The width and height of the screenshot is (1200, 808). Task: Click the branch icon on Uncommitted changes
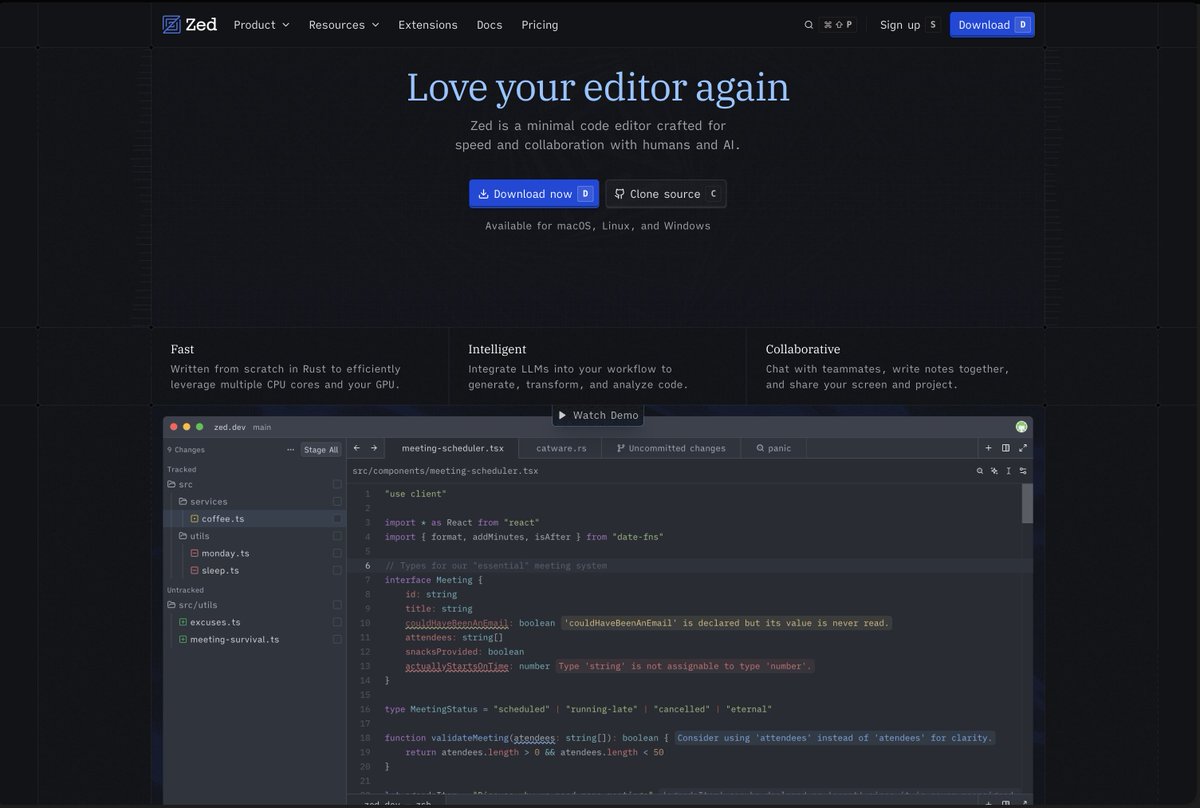621,448
